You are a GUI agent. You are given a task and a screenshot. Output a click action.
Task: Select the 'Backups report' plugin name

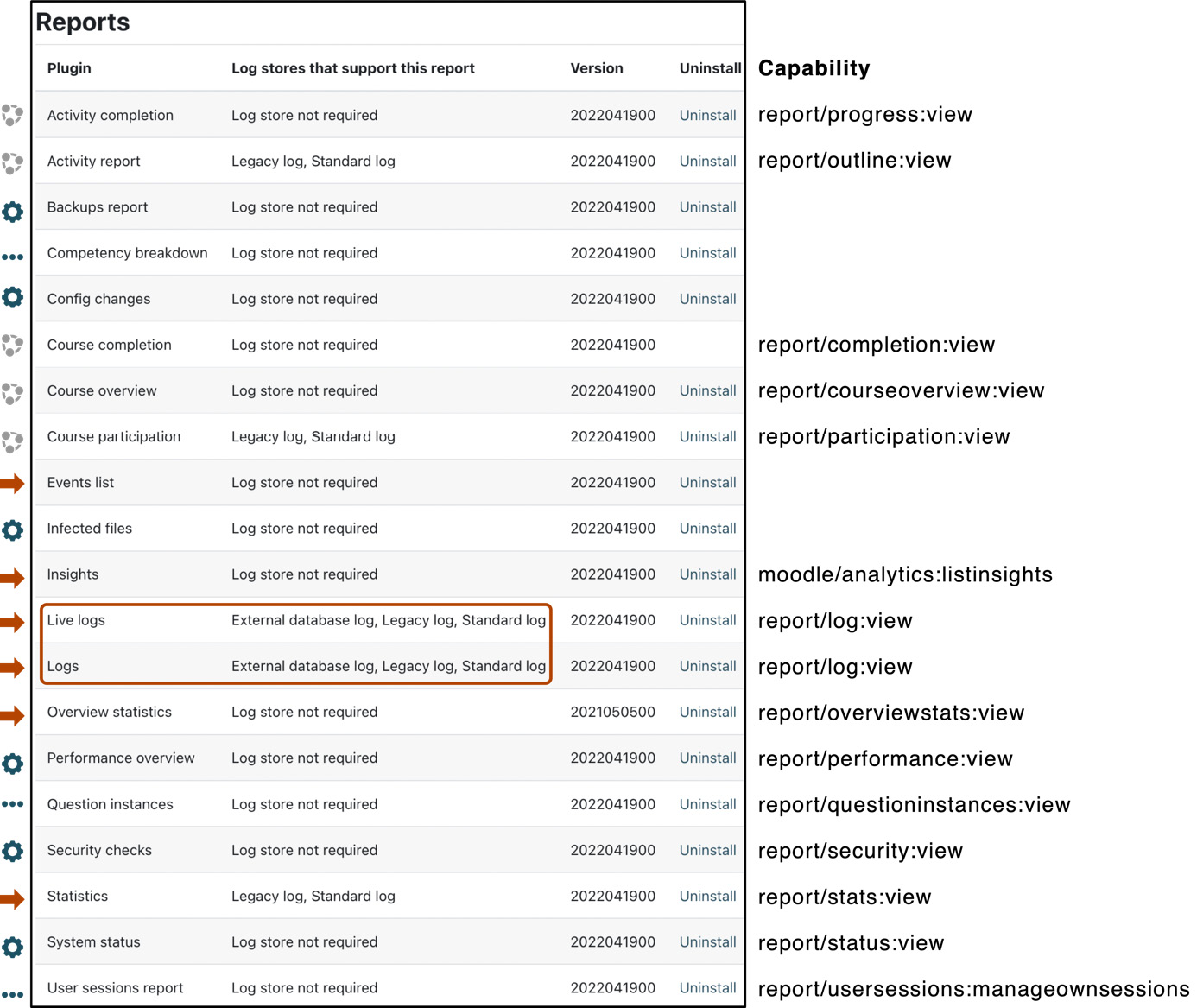(98, 207)
